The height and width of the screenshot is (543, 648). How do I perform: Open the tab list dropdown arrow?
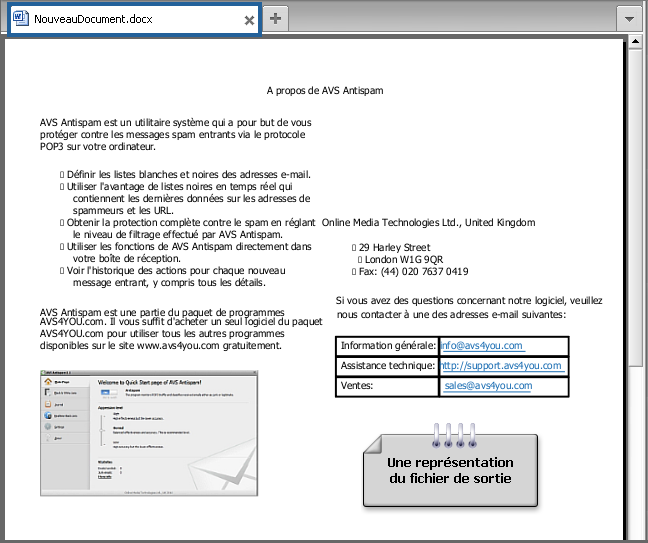coord(629,19)
